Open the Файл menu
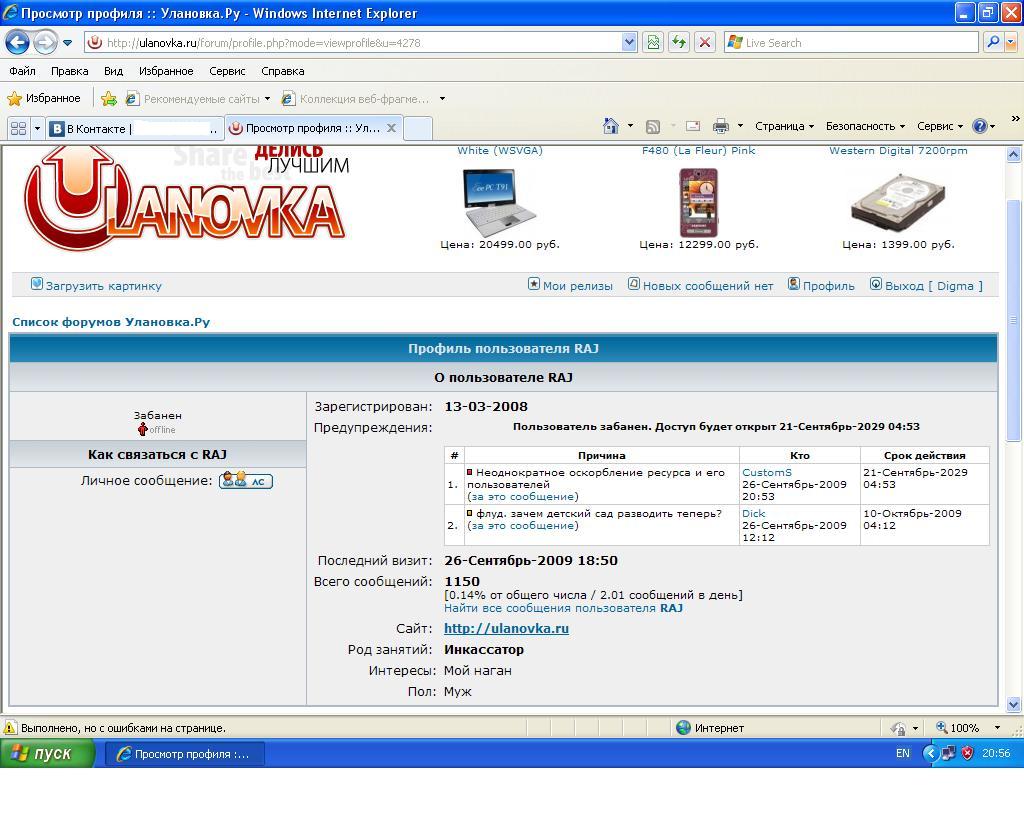 [x=22, y=71]
